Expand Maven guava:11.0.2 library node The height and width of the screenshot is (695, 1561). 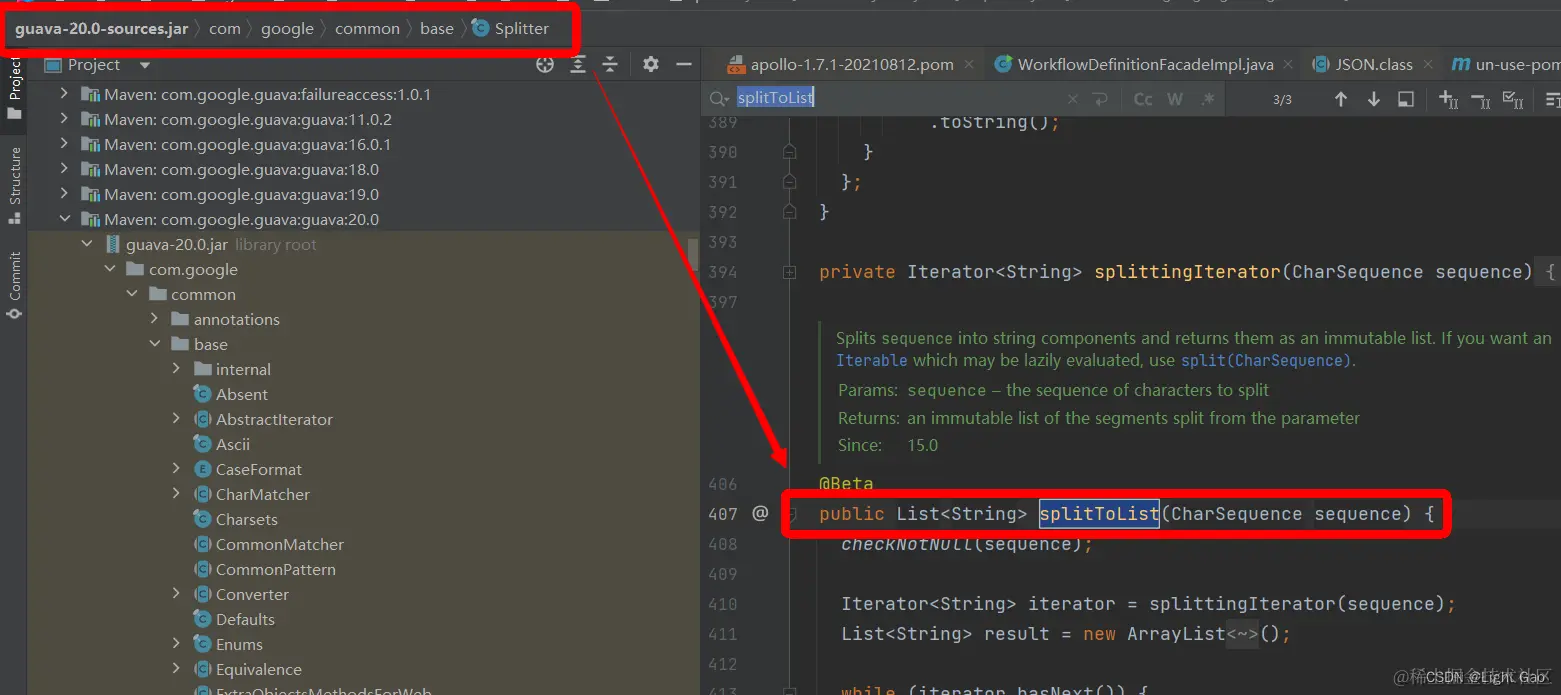pyautogui.click(x=64, y=119)
